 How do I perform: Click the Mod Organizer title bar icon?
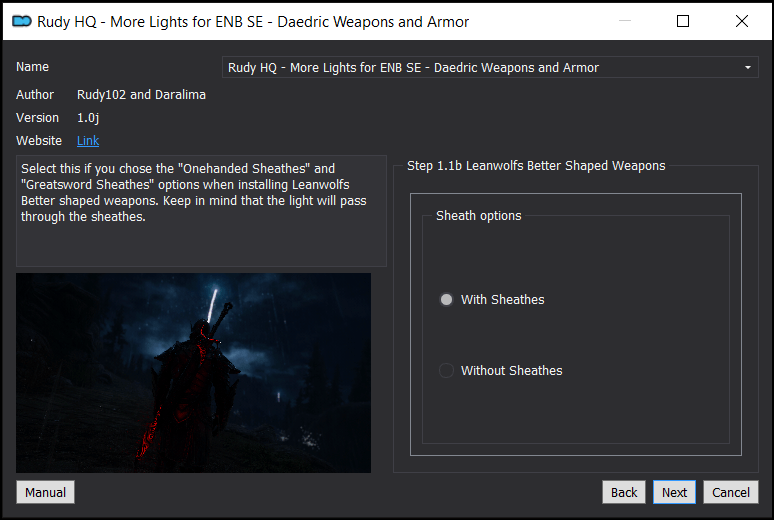[x=22, y=21]
